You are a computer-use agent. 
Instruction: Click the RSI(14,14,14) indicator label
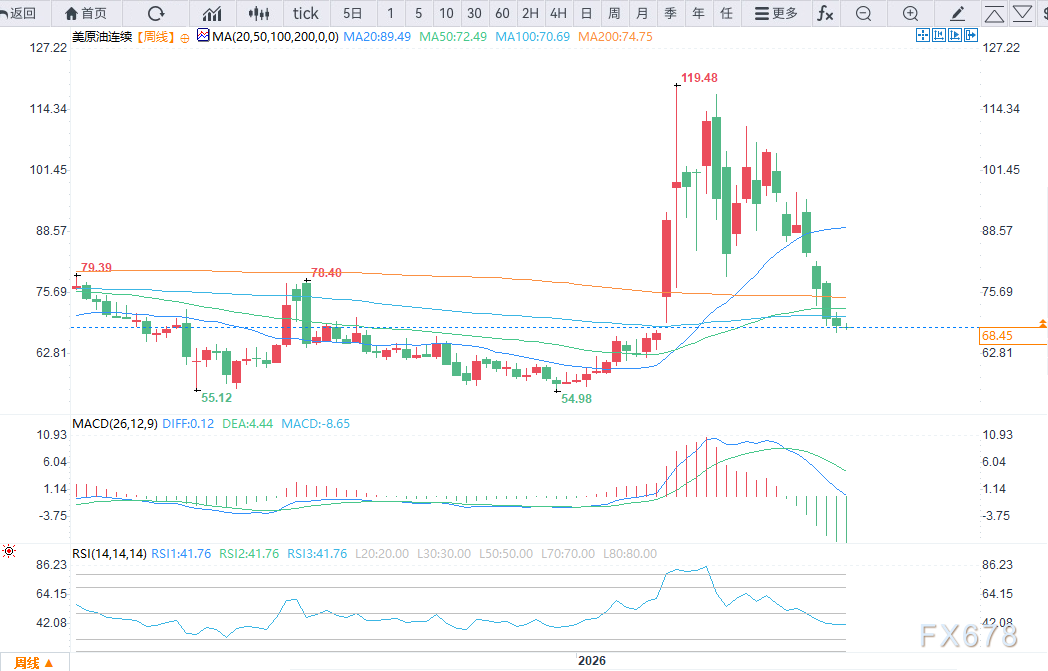pyautogui.click(x=110, y=554)
